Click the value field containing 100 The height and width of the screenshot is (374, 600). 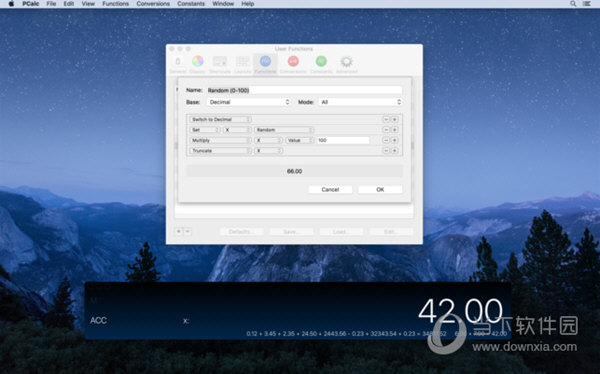point(343,140)
